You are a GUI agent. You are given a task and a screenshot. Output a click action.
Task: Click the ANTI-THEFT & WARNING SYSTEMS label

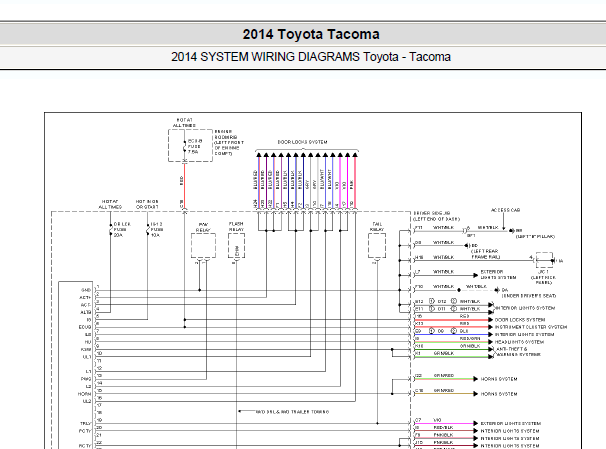(x=519, y=352)
